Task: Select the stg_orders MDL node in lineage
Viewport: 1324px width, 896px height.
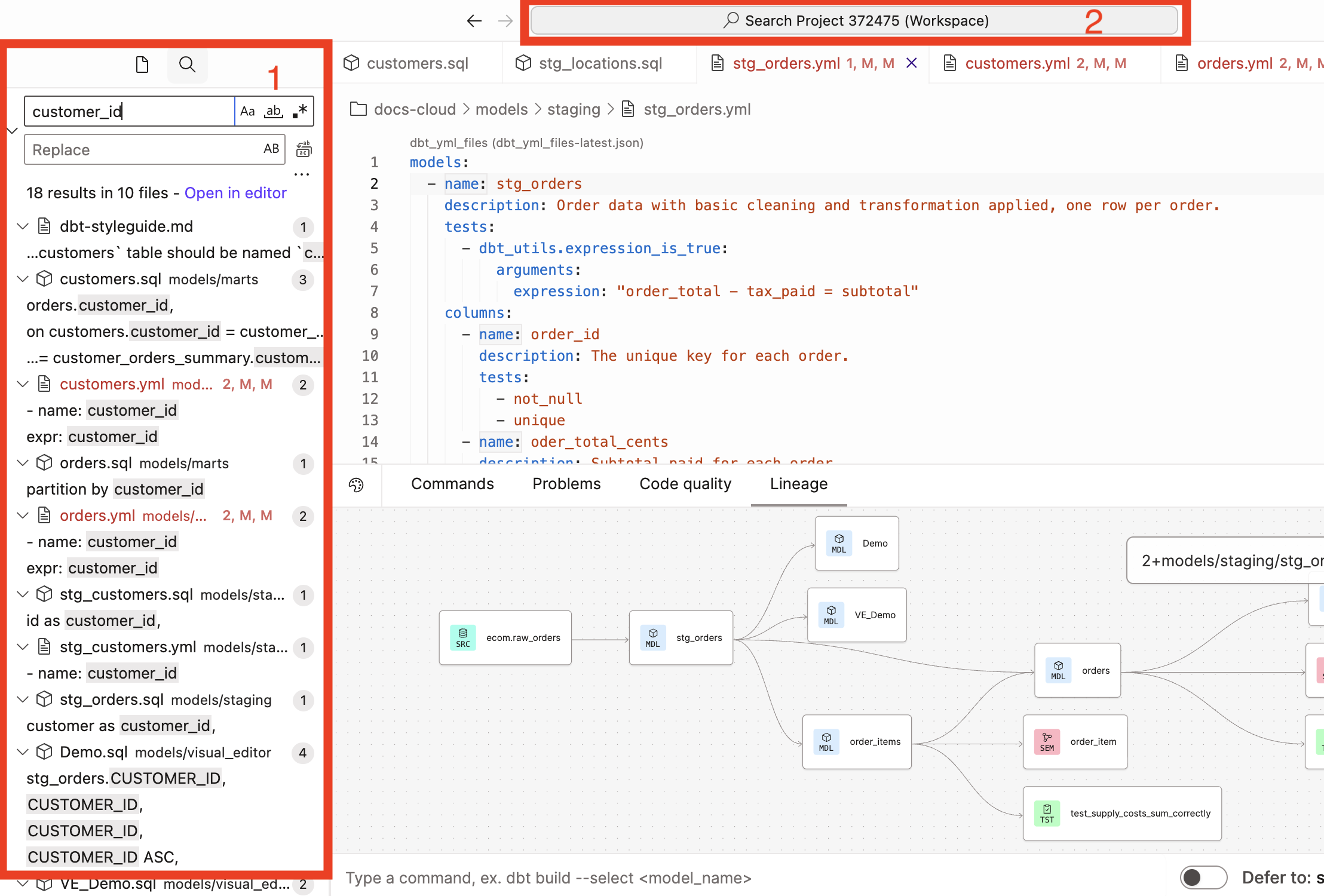Action: point(681,637)
